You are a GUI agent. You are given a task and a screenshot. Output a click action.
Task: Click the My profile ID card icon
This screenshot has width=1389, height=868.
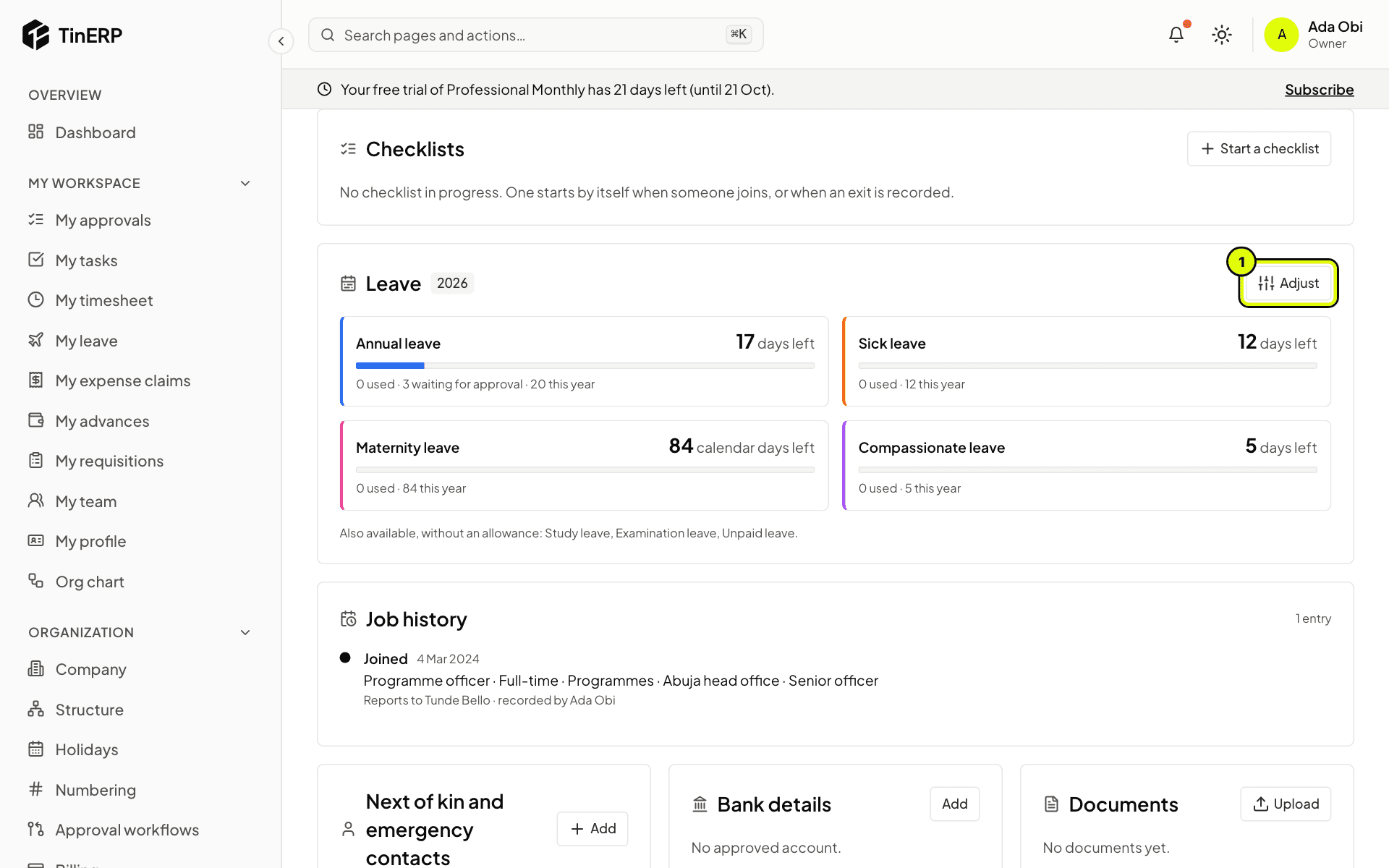36,540
